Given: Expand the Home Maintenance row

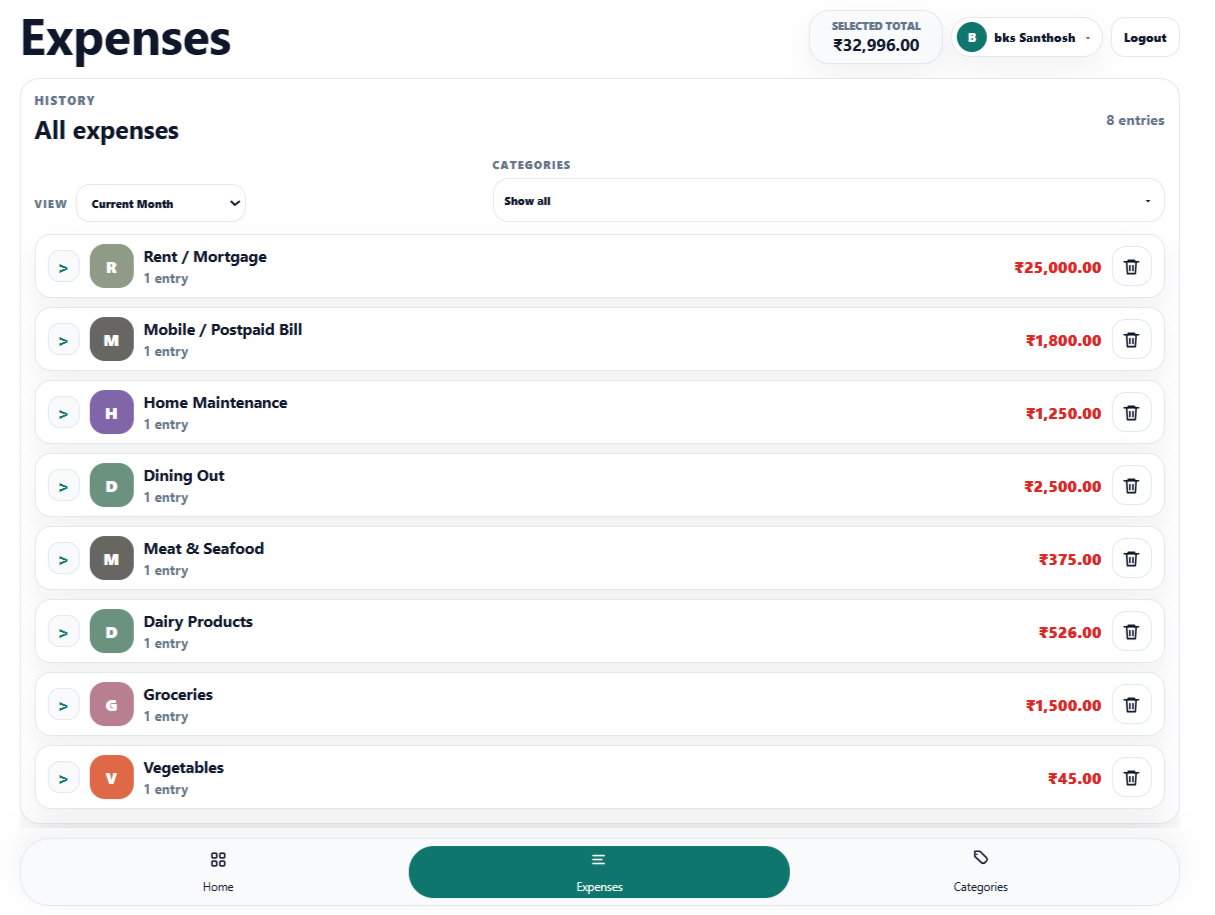Looking at the screenshot, I should [x=64, y=414].
